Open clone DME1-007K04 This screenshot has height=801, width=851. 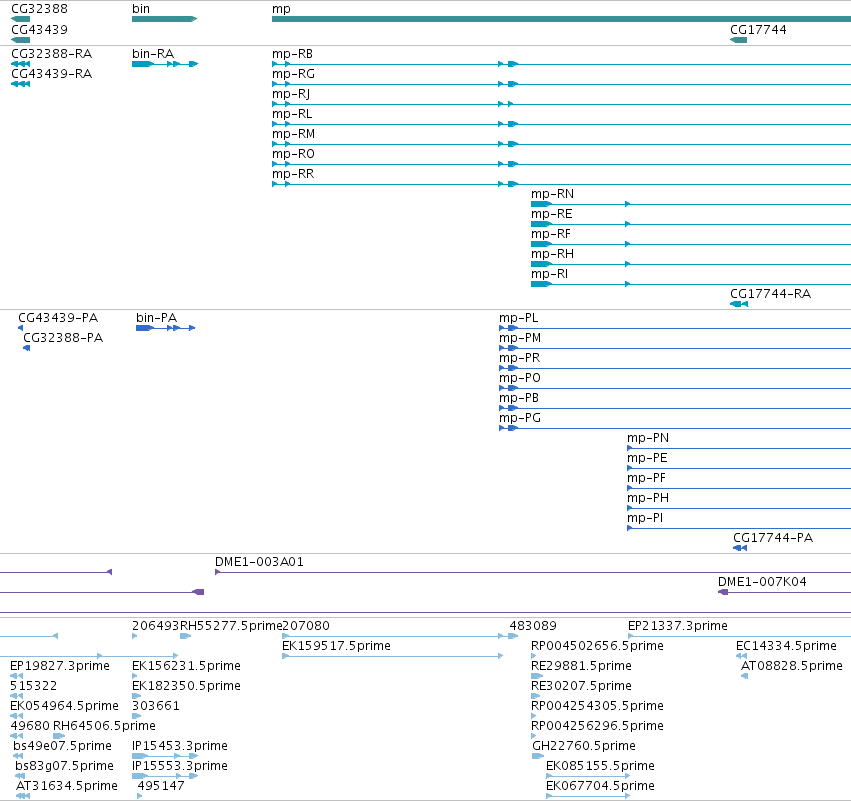pos(762,582)
